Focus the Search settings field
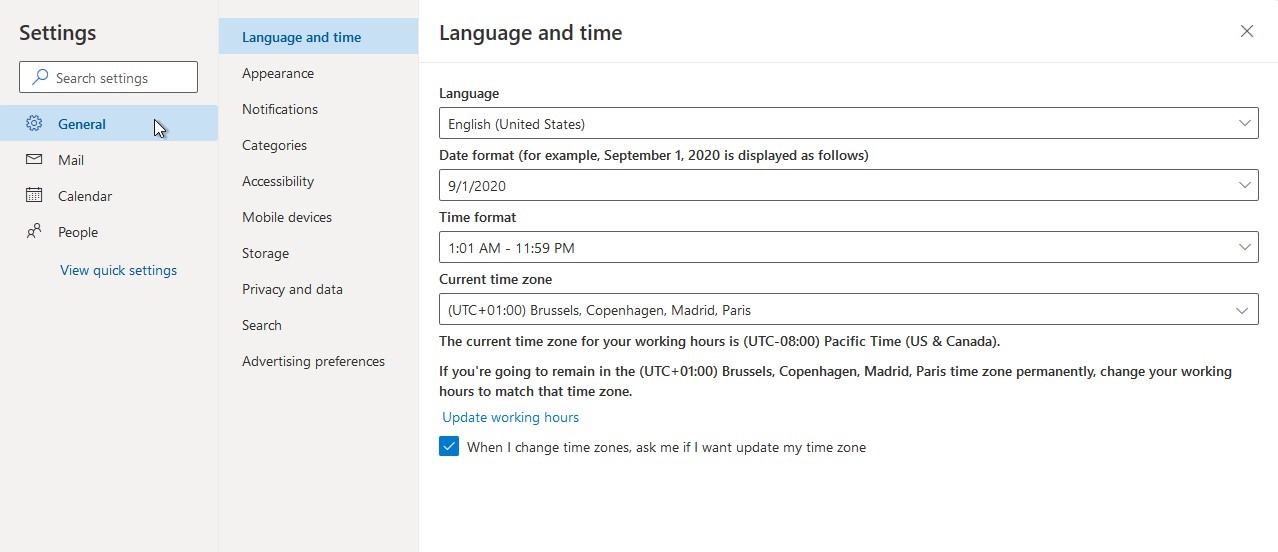Screen dimensions: 1278x552 coord(108,77)
